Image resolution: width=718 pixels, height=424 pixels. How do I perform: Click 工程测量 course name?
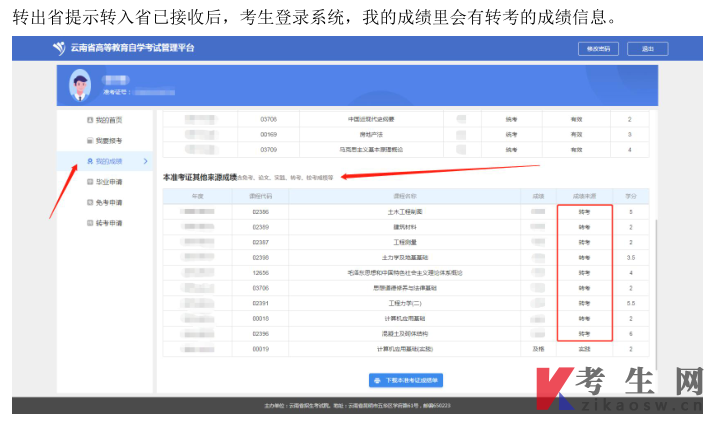[405, 242]
